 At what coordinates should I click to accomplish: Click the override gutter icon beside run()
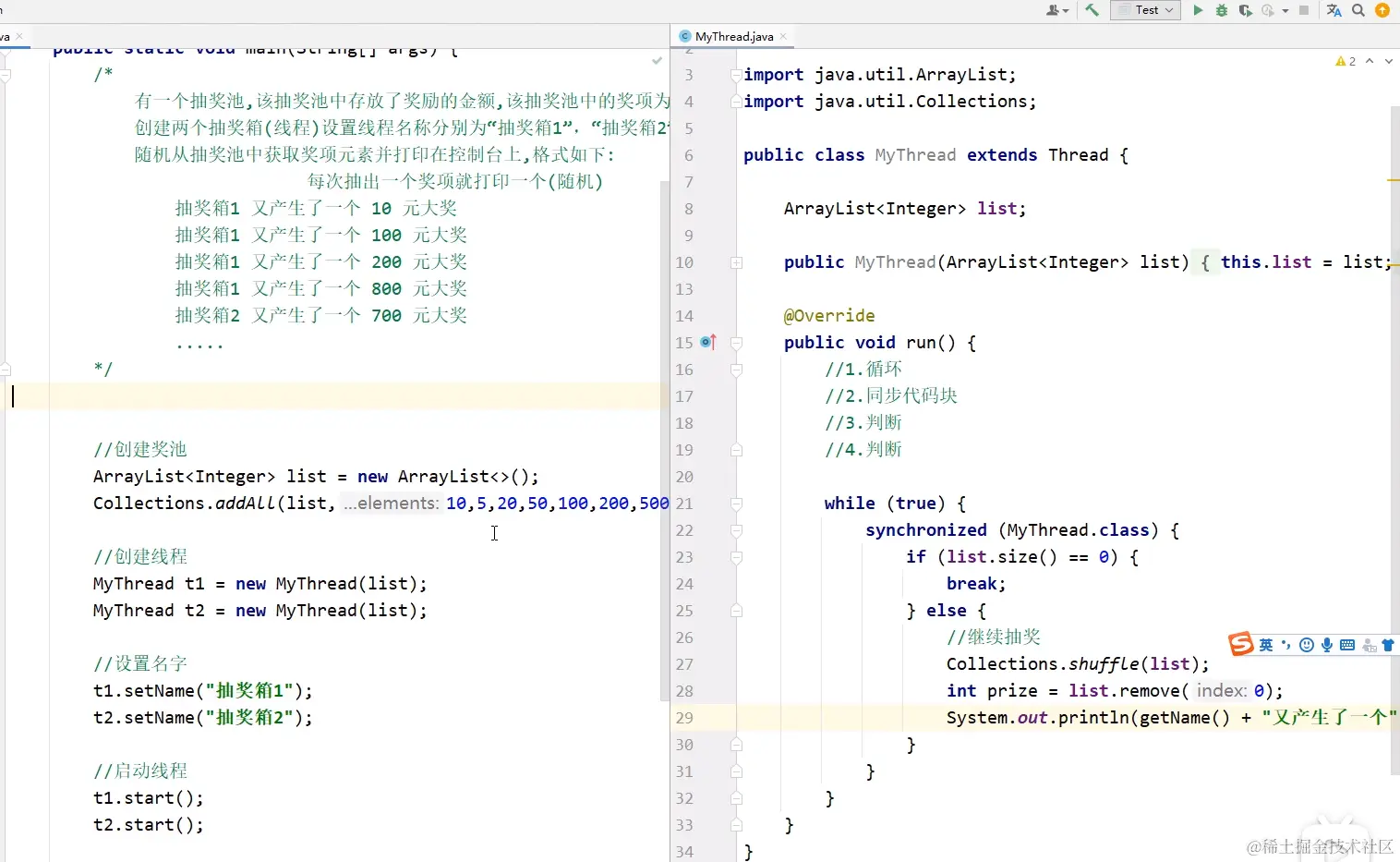pyautogui.click(x=708, y=342)
